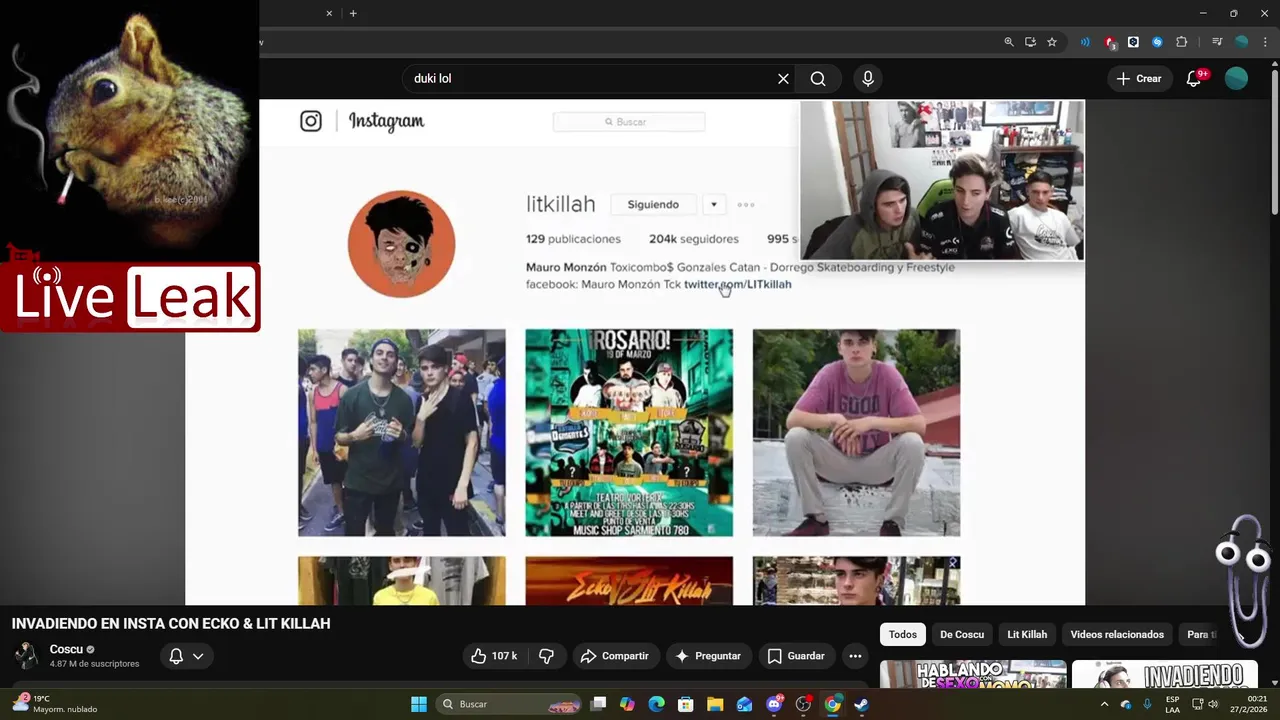Open YouTube account avatar menu

coord(1236,79)
